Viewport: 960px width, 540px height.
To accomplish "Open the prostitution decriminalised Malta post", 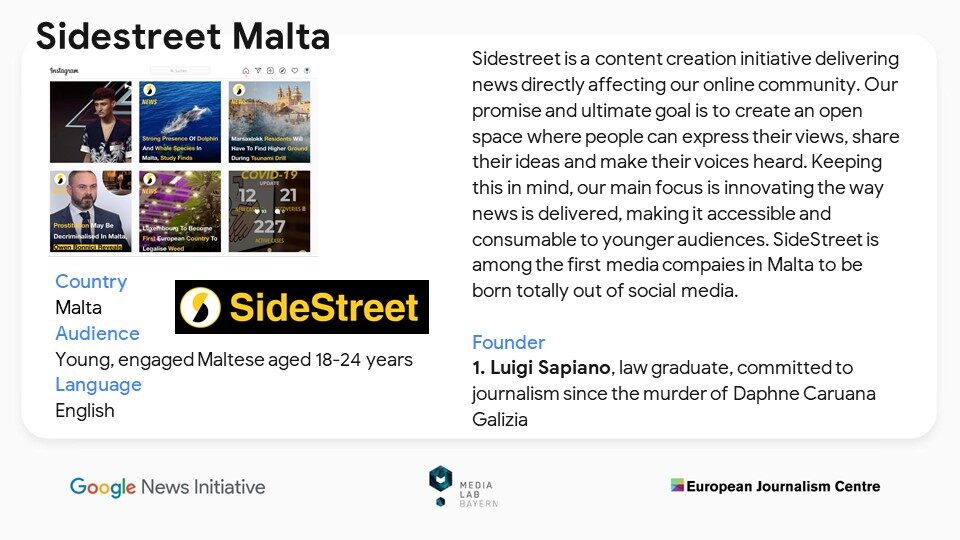I will [x=91, y=211].
